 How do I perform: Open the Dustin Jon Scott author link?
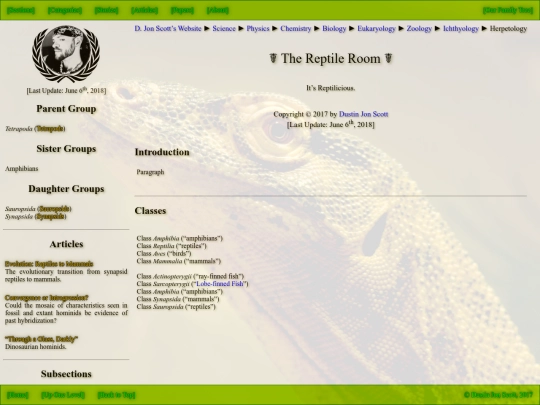coord(364,114)
